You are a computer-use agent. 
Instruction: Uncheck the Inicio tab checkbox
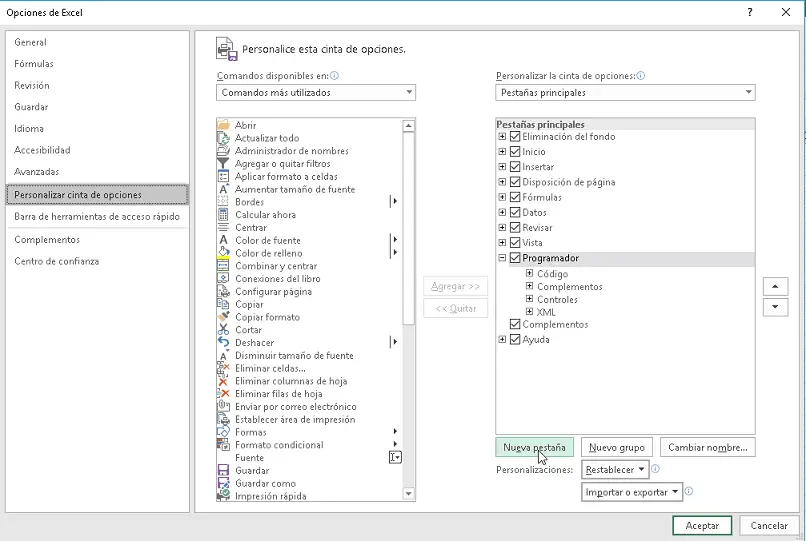point(515,152)
